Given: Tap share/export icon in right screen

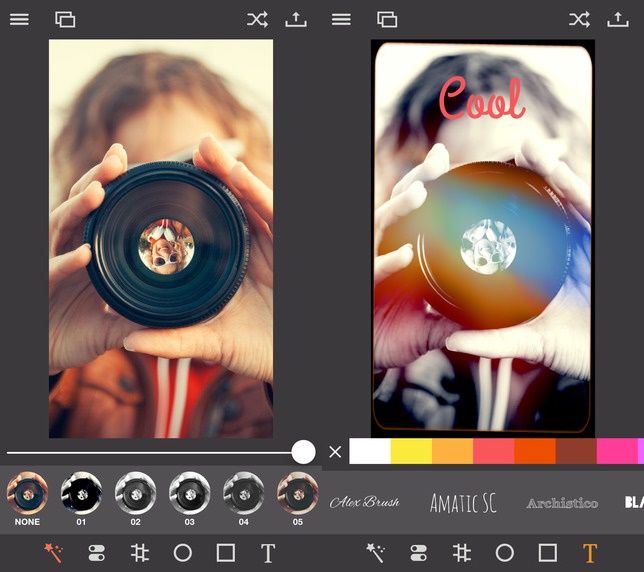Looking at the screenshot, I should (618, 19).
